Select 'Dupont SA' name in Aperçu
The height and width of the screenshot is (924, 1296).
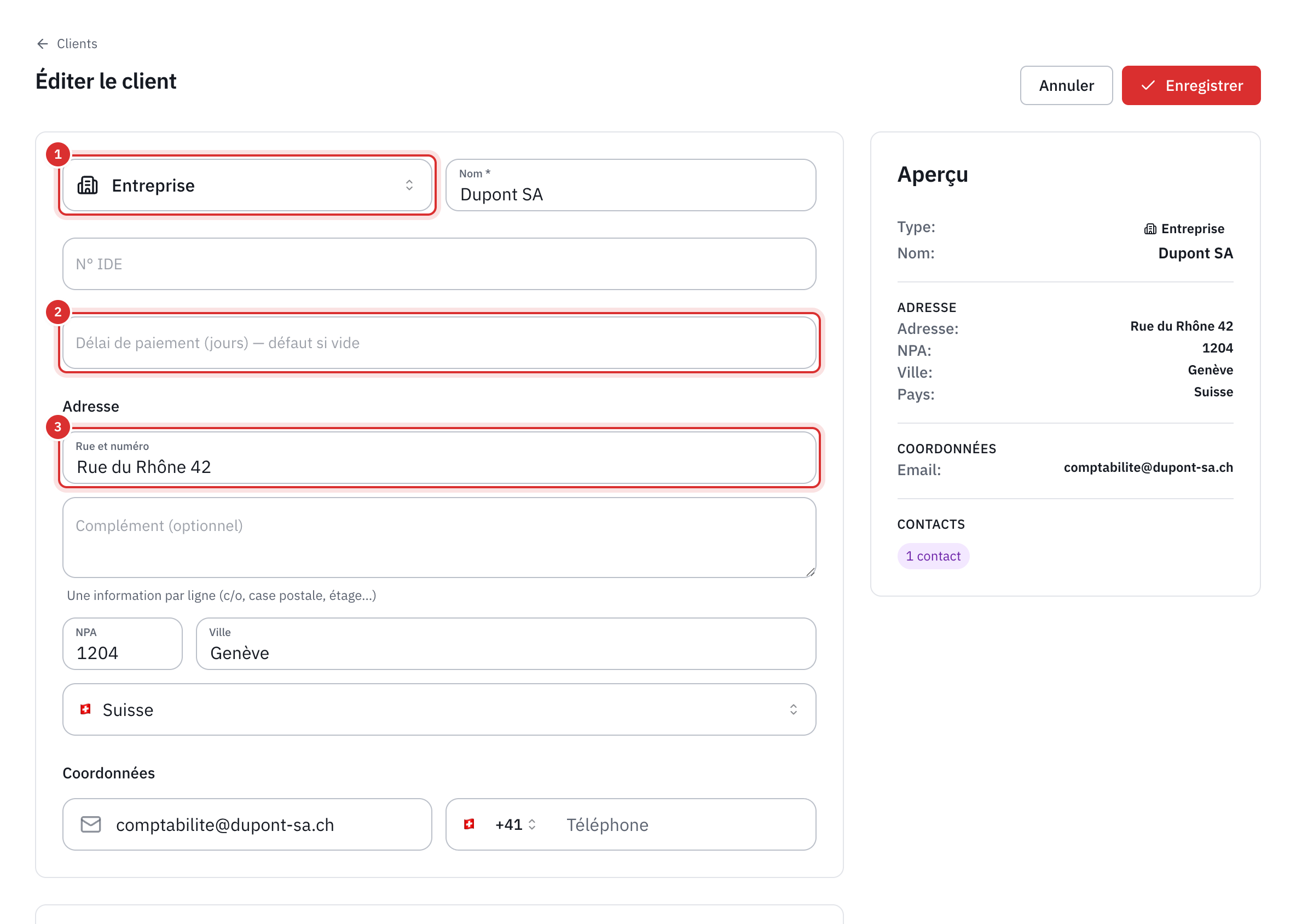pos(1195,253)
